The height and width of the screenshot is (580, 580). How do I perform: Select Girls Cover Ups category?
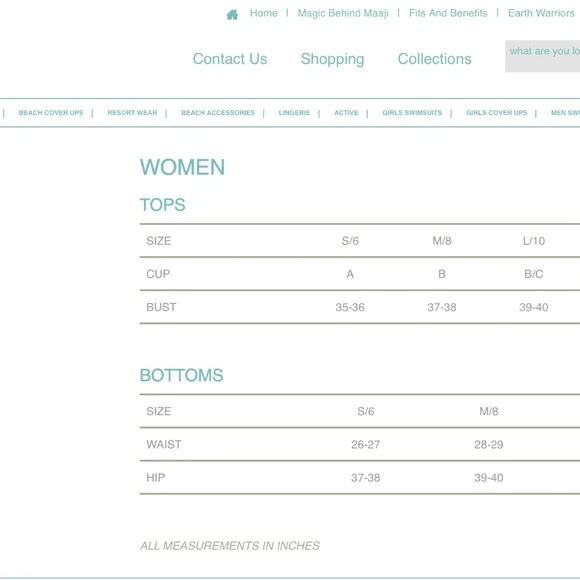(496, 113)
